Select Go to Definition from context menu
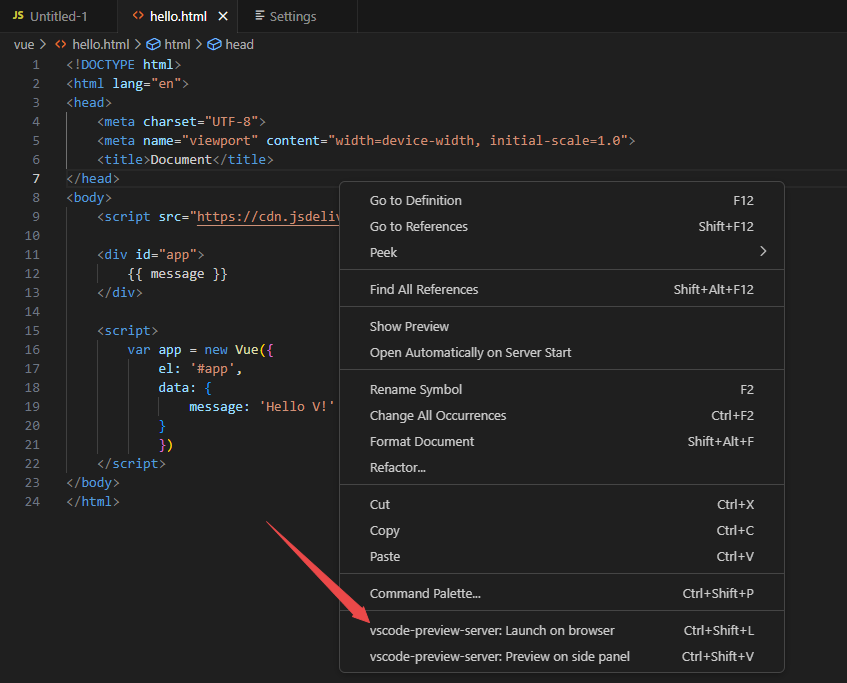Viewport: 847px width, 683px height. tap(416, 200)
